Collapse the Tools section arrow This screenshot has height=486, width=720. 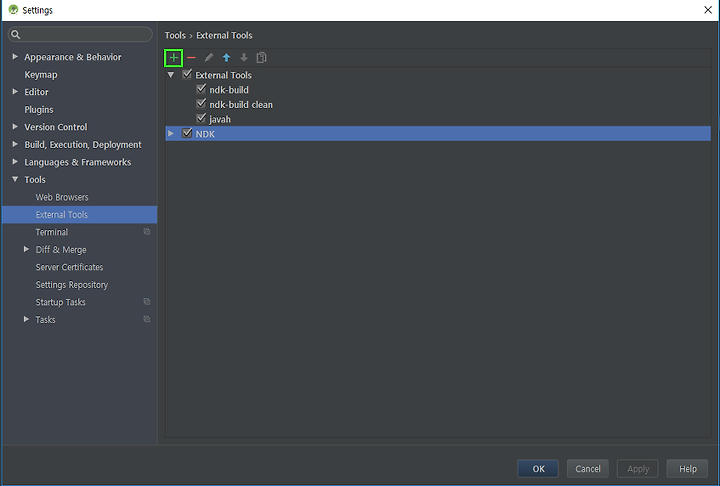tap(15, 179)
